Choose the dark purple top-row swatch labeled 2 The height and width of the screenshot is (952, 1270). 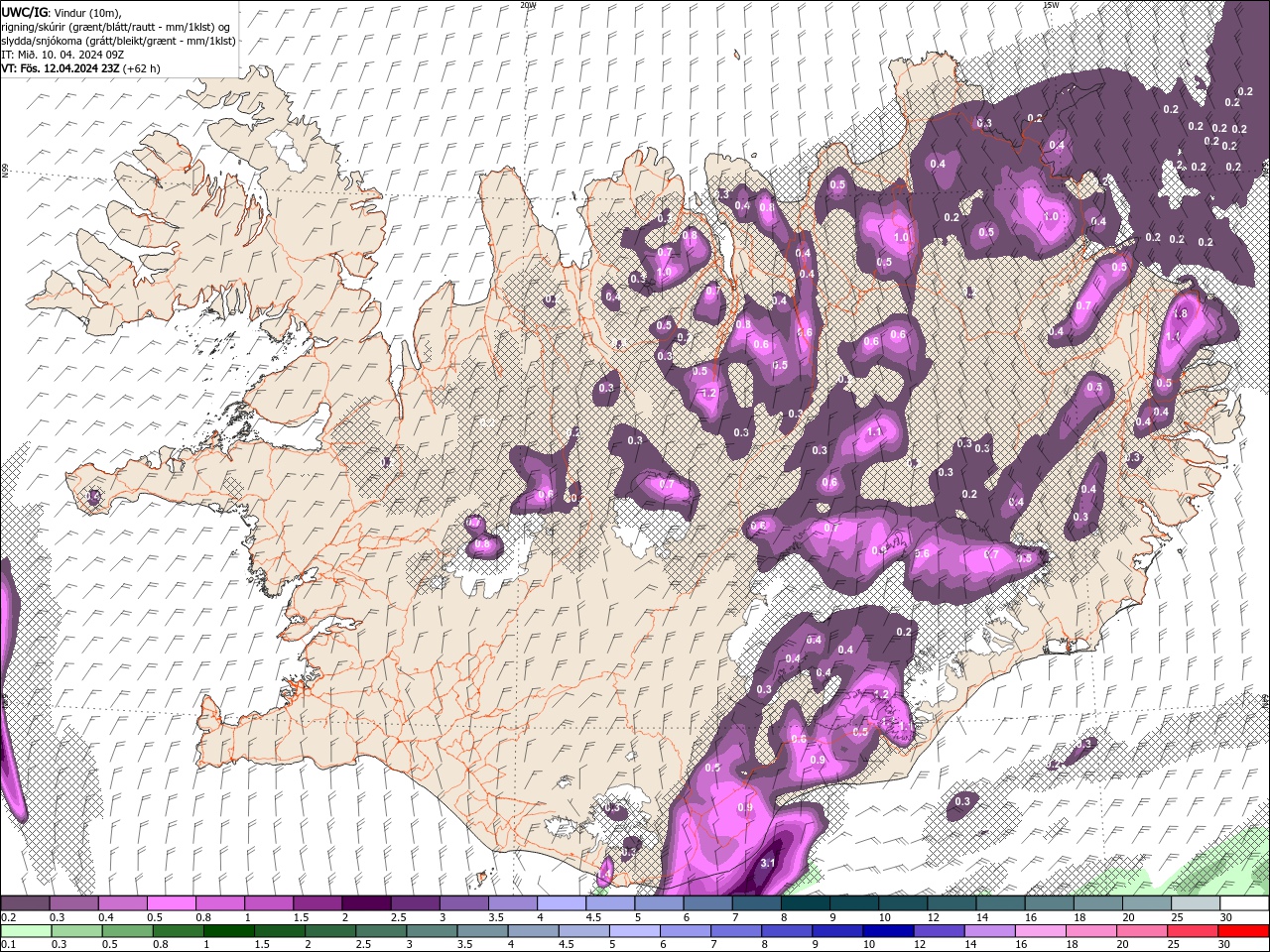click(366, 903)
